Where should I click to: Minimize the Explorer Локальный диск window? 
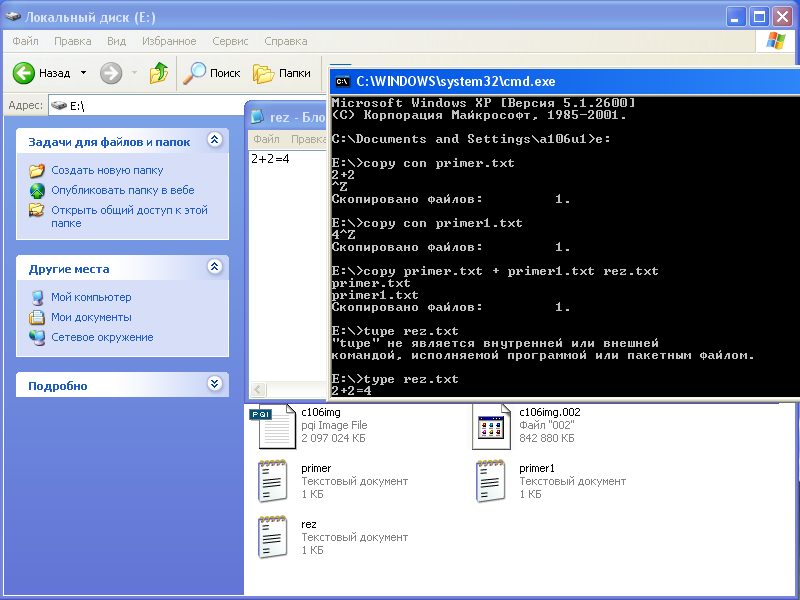[x=735, y=17]
